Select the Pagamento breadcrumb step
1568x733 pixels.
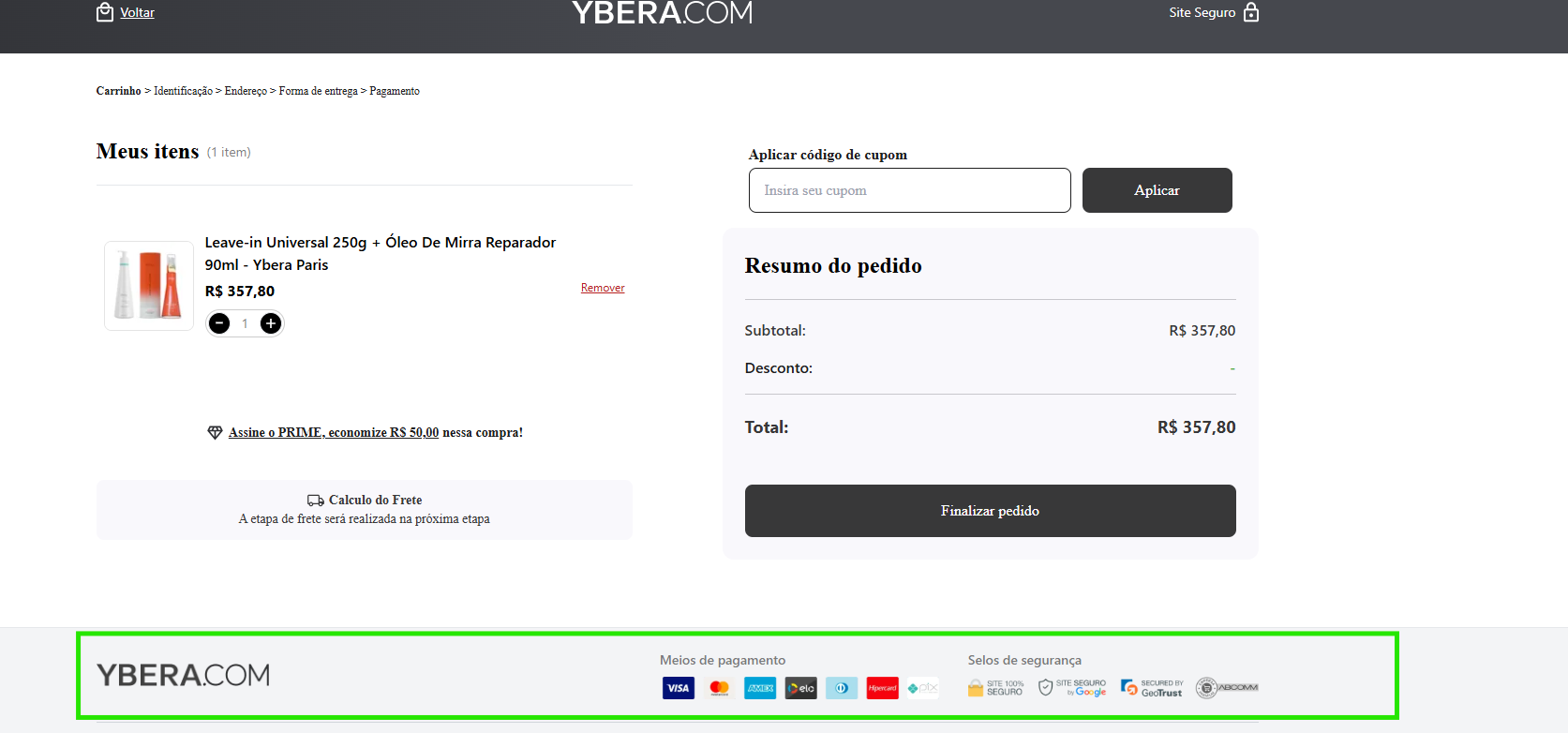[395, 91]
